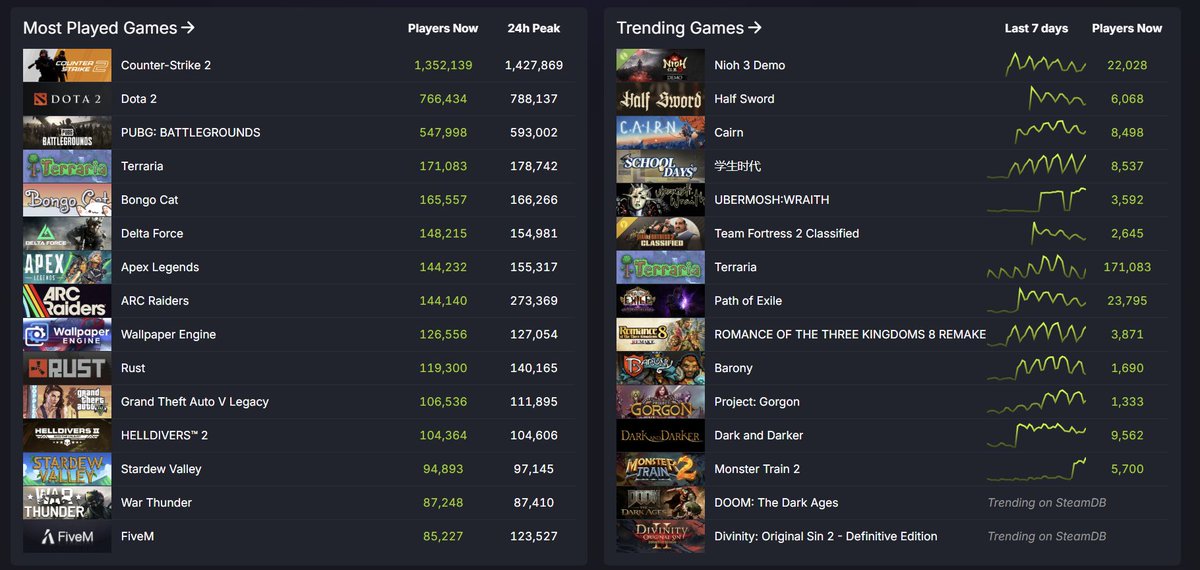Screen dimensions: 1200x570
Task: Click the Path of Exile sparkline chart
Action: 1036,301
